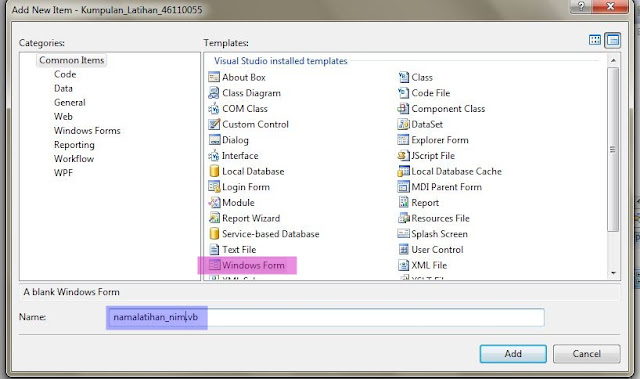Choose the Windows Forms category
The width and height of the screenshot is (640, 379).
click(87, 131)
